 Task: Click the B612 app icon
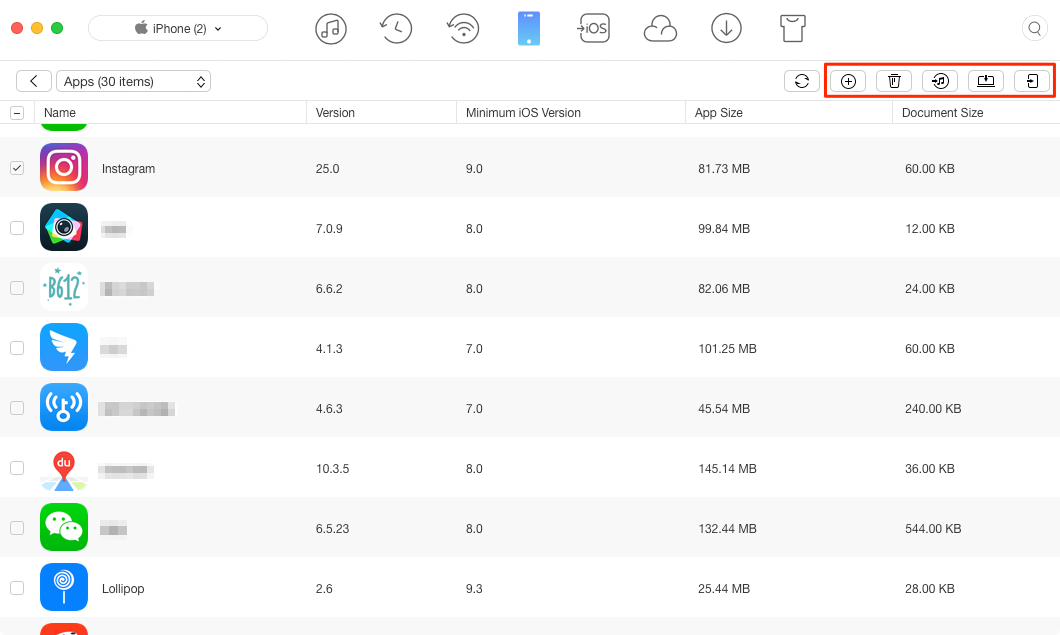[x=64, y=287]
